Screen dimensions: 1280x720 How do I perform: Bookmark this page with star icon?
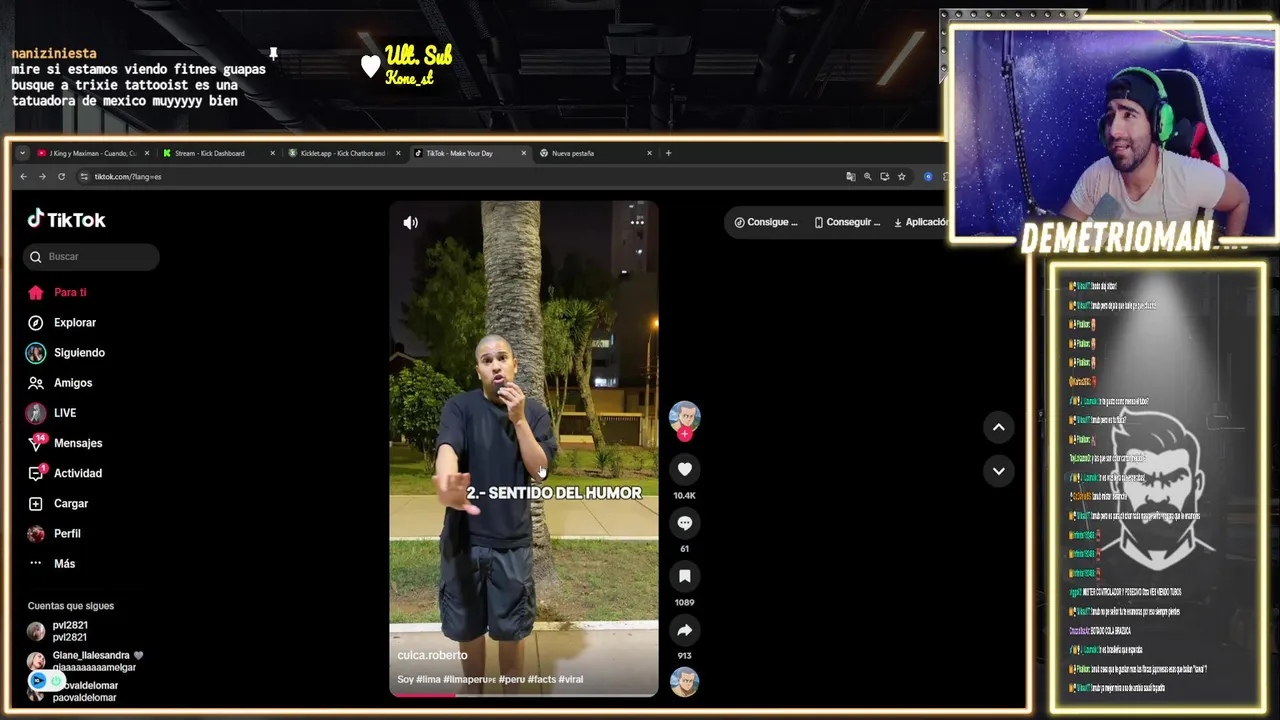(x=902, y=177)
